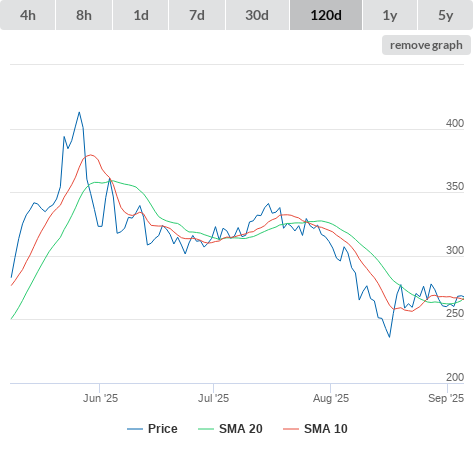Select the active 120d tab
The height and width of the screenshot is (455, 474).
point(326,15)
